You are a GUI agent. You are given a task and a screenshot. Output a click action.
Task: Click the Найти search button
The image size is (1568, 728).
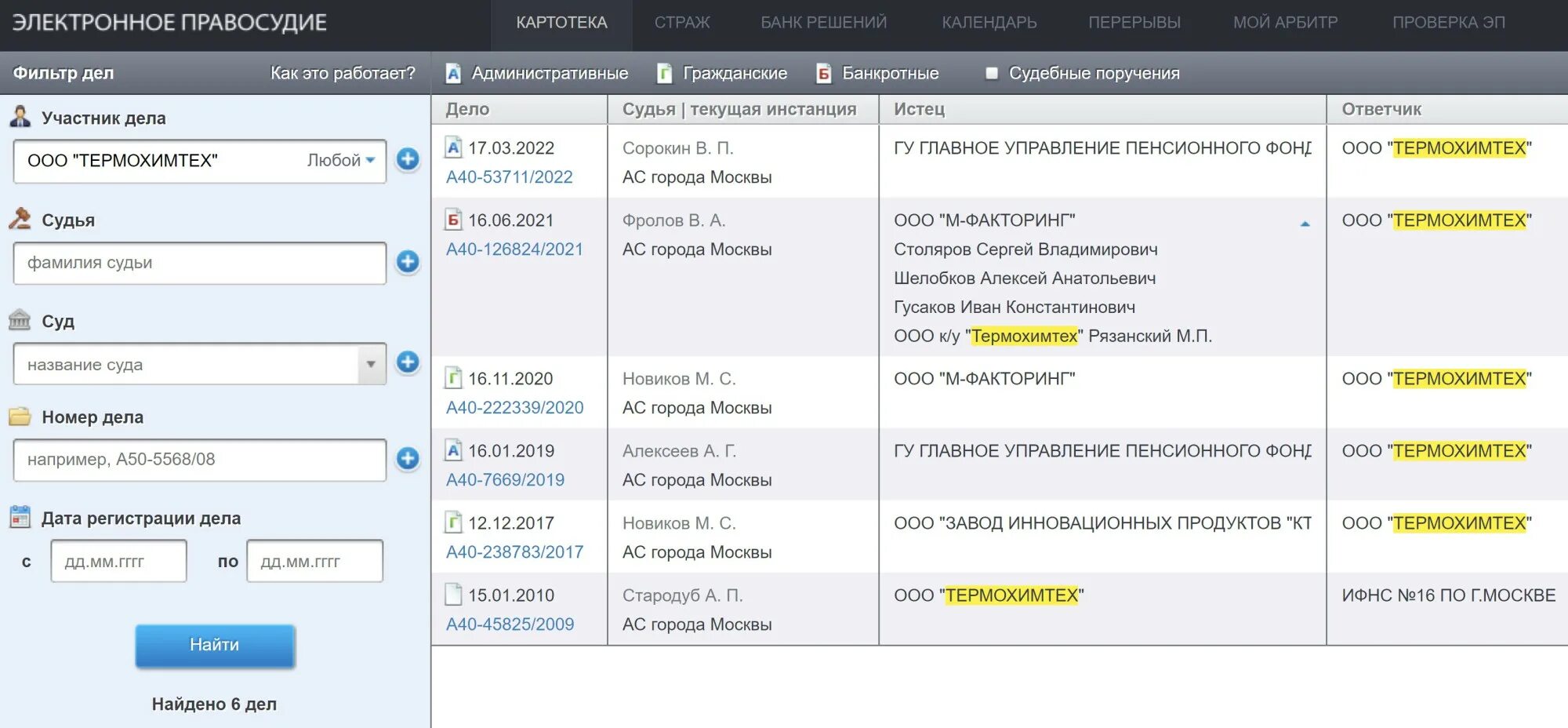point(215,646)
